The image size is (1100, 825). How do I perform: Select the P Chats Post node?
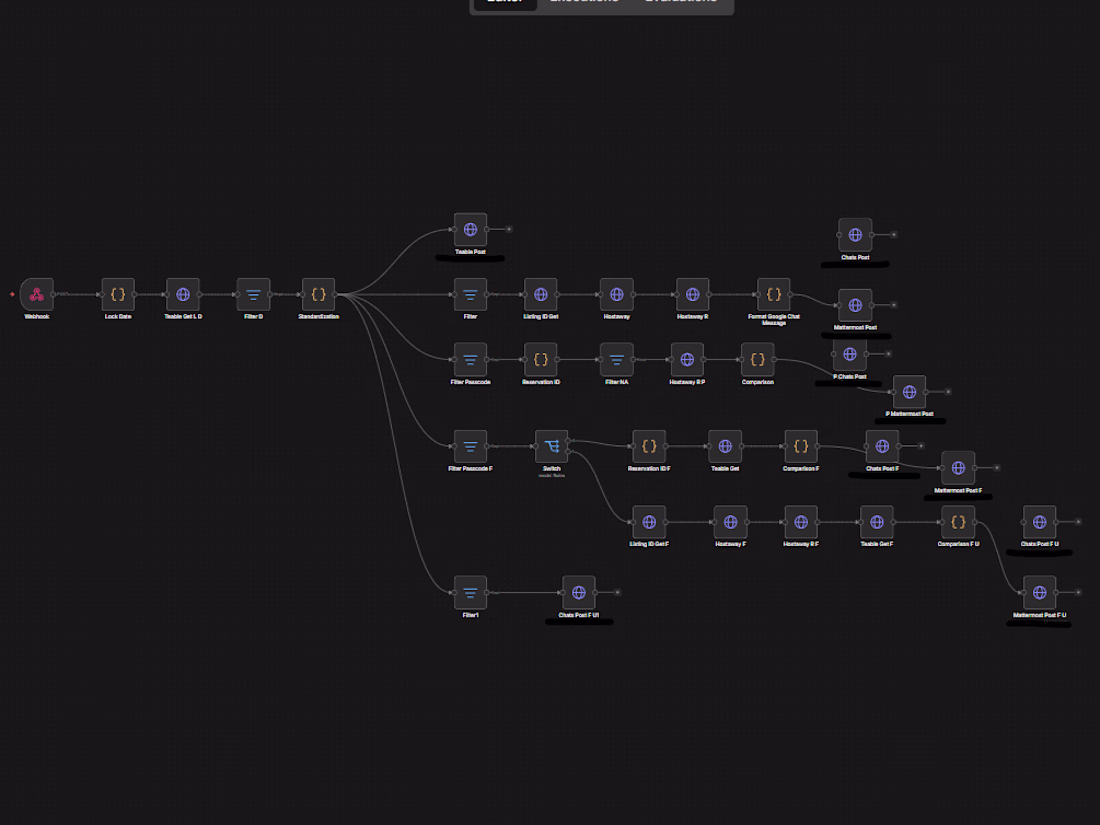point(850,354)
